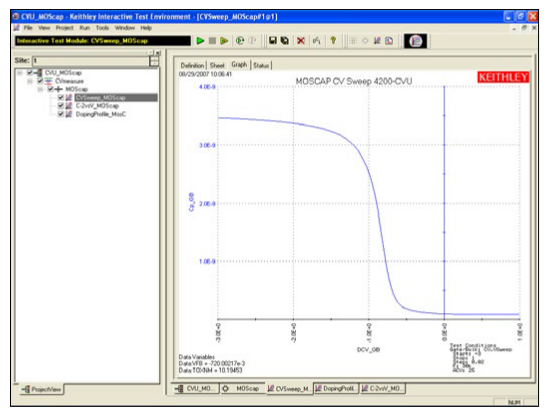547x414 pixels.
Task: Click the Save All disks icon
Action: (285, 41)
